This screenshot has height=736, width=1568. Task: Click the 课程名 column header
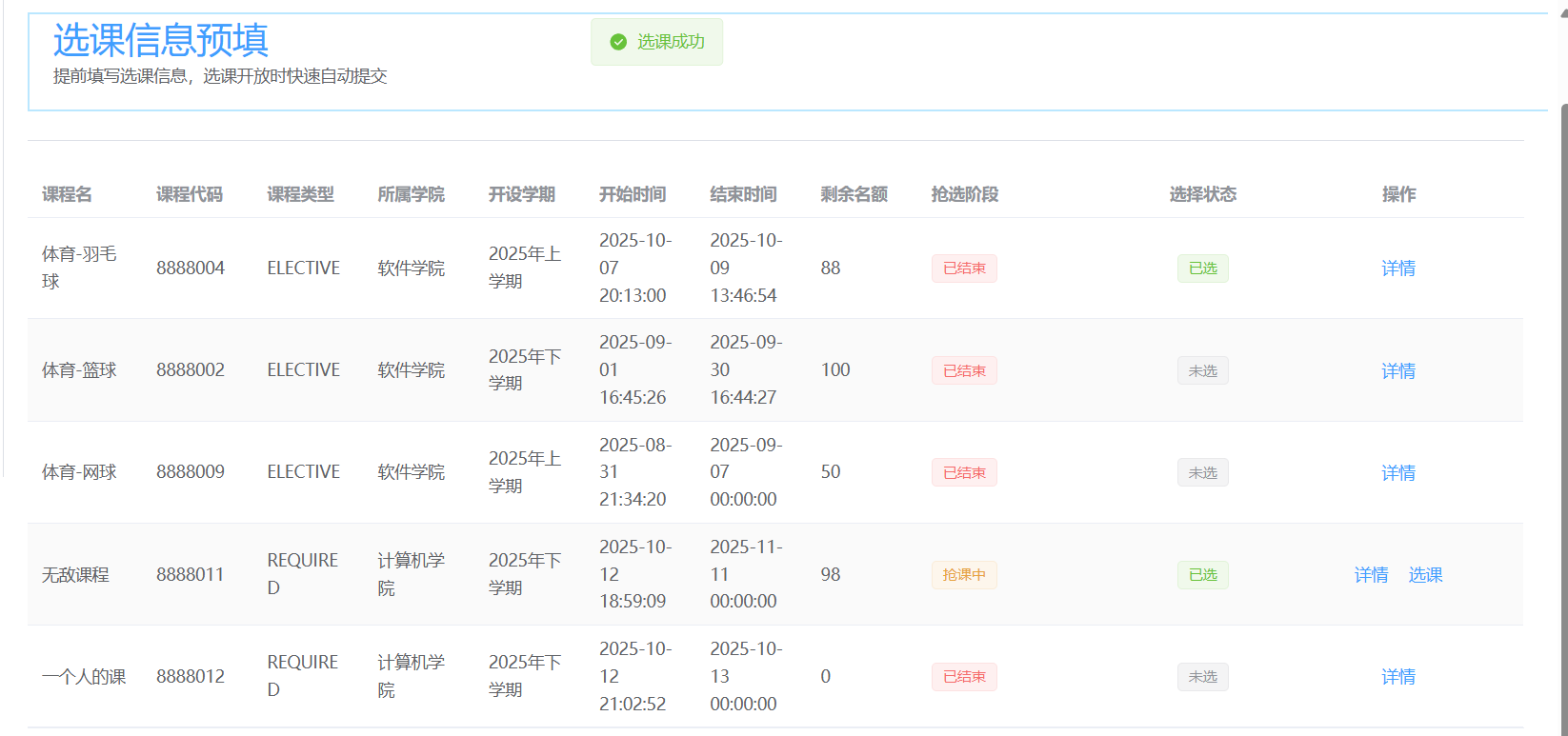tap(67, 194)
